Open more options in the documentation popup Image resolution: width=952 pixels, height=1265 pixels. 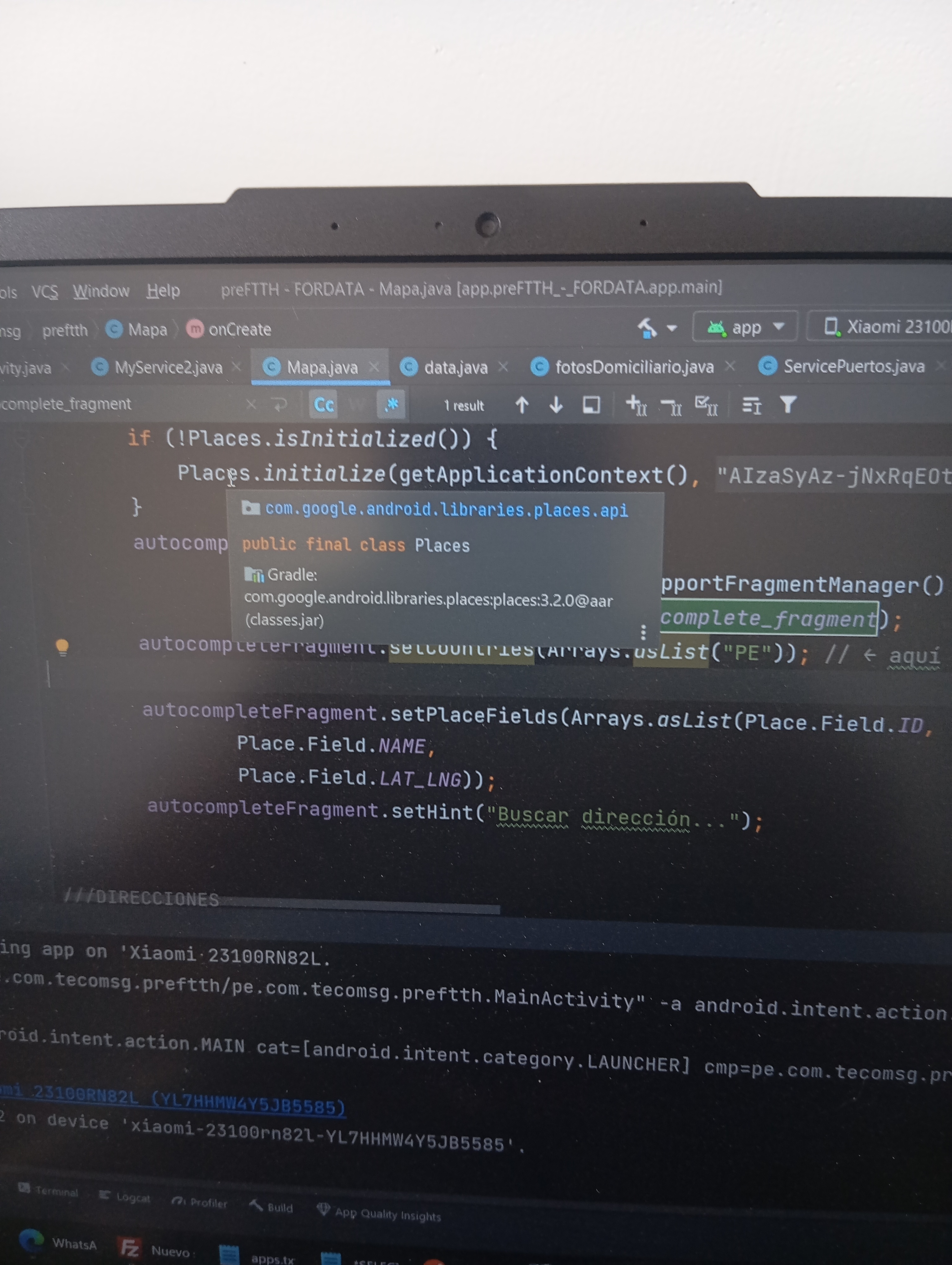[643, 632]
